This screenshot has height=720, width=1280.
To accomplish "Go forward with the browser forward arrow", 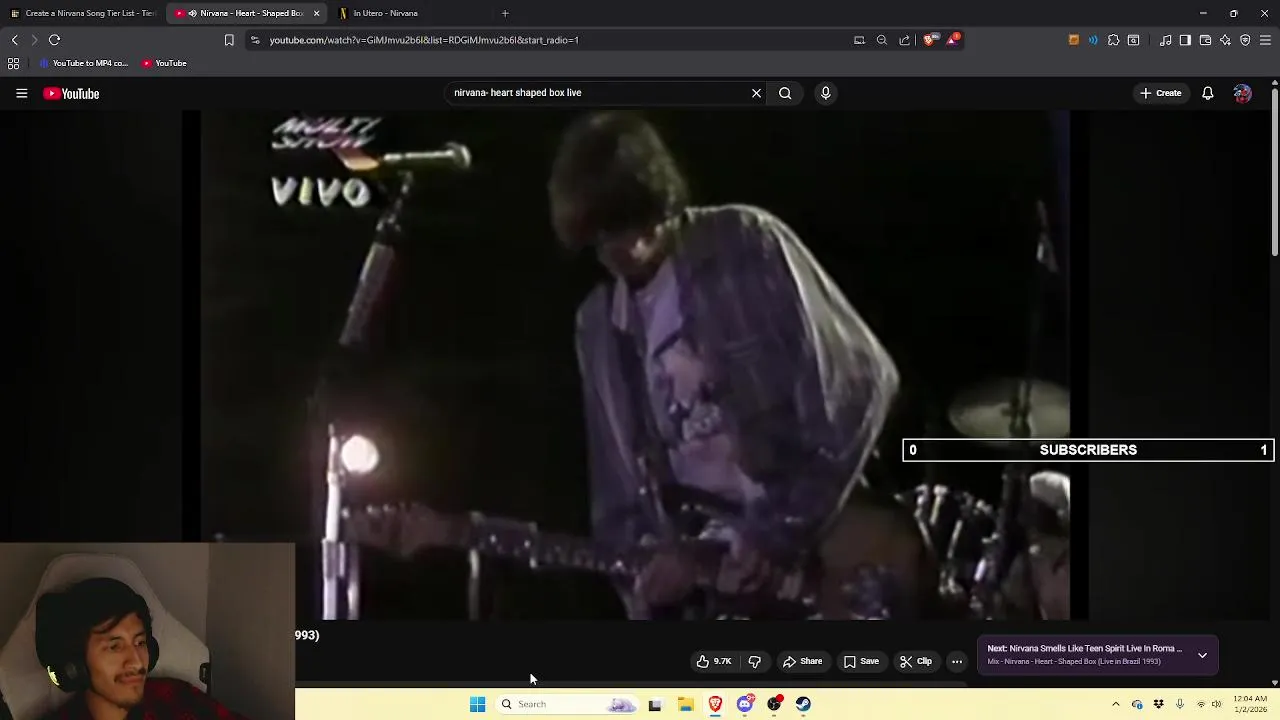I will 34,40.
